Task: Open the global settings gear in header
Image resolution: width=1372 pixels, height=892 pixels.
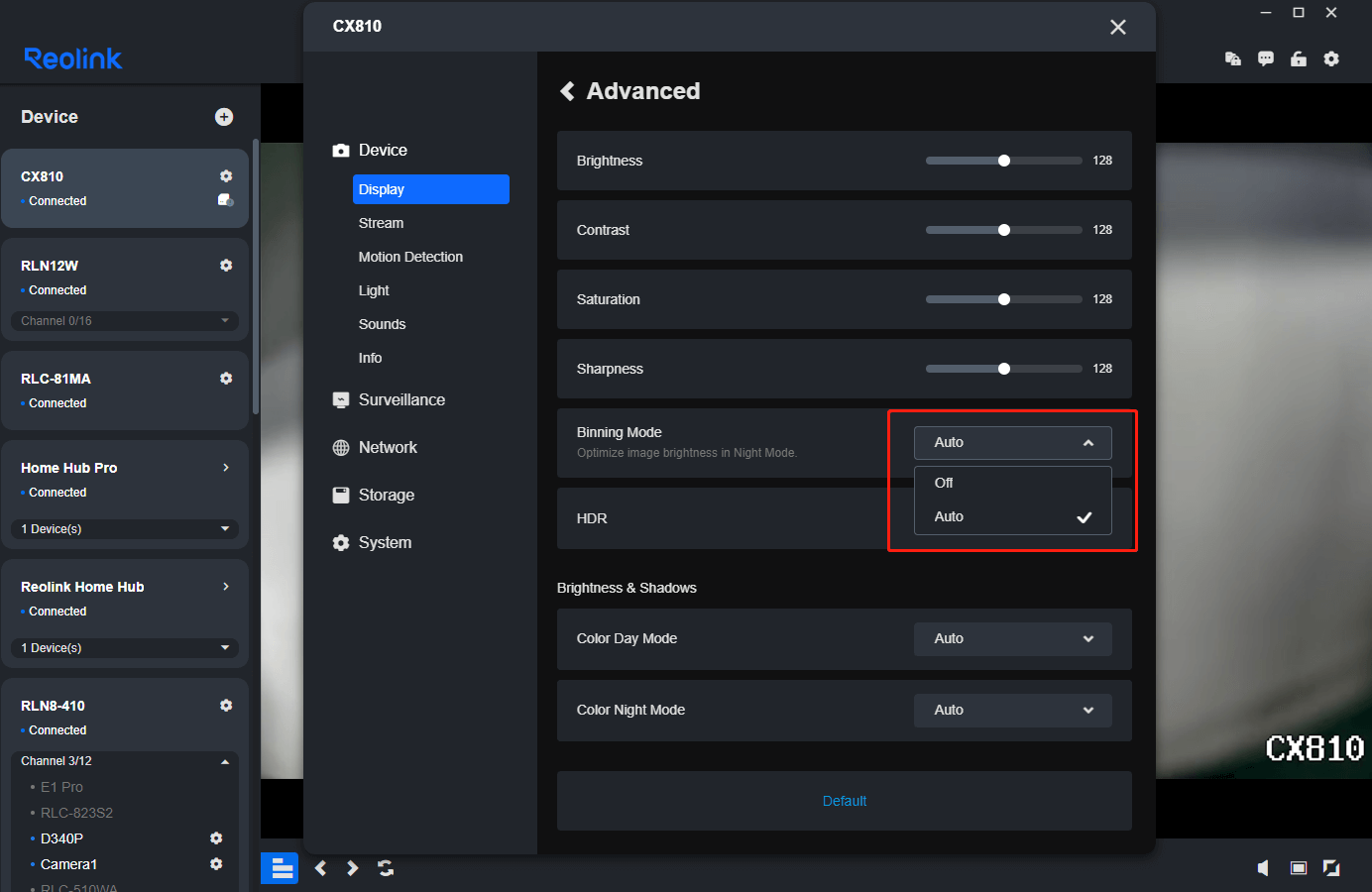Action: coord(1331,58)
